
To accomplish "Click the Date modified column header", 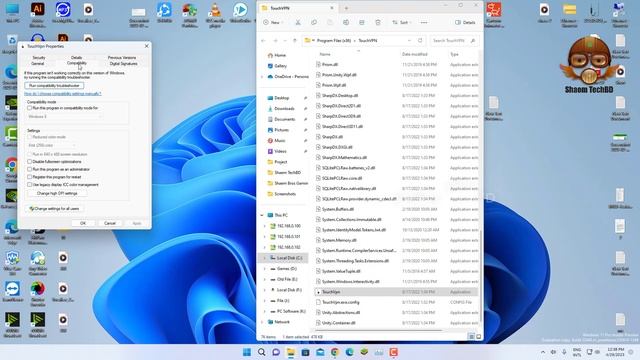I will [415, 54].
